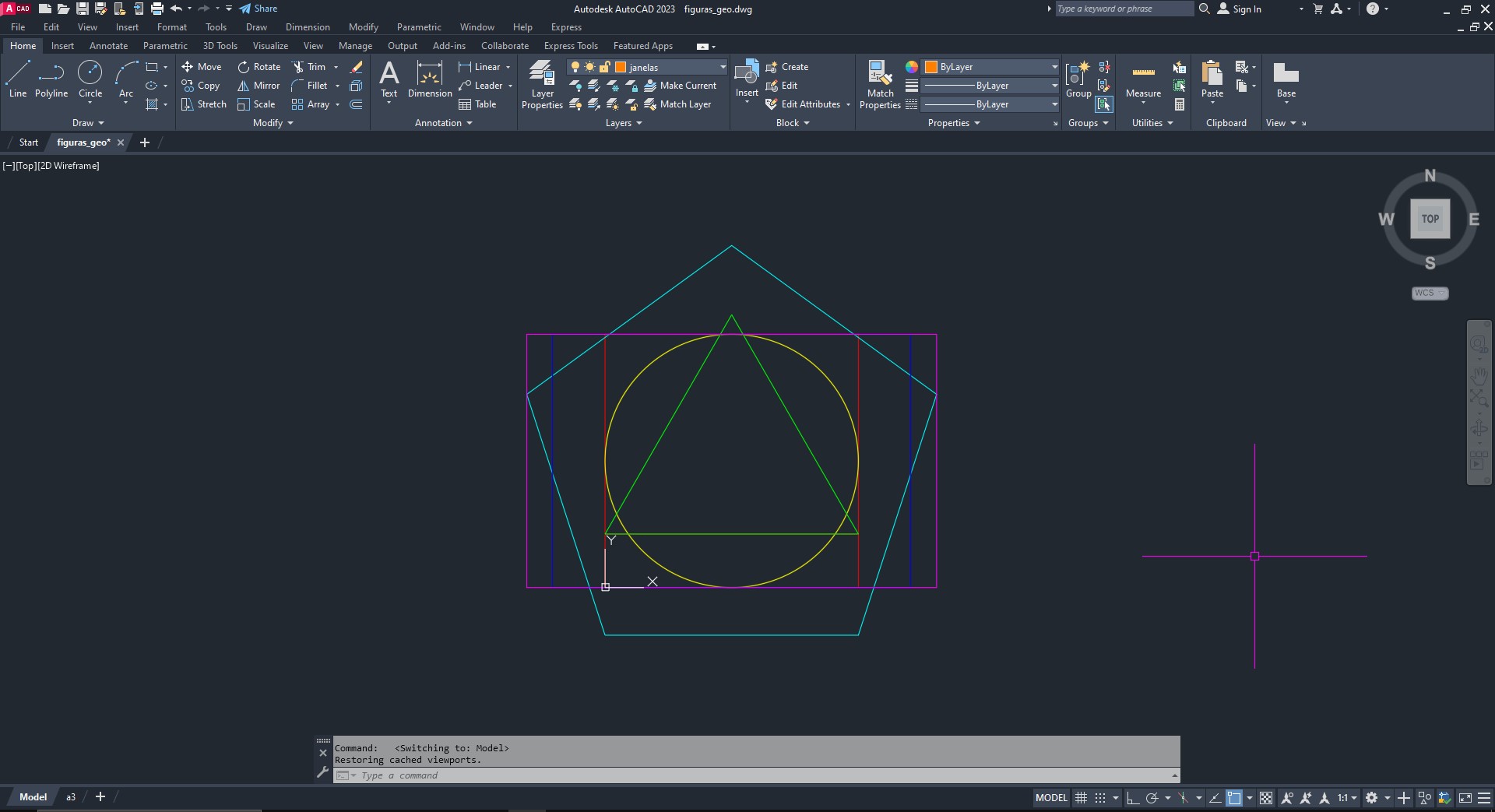Viewport: 1495px width, 812px height.
Task: Open the annotation scale 1:1 dropdown
Action: point(1347,798)
